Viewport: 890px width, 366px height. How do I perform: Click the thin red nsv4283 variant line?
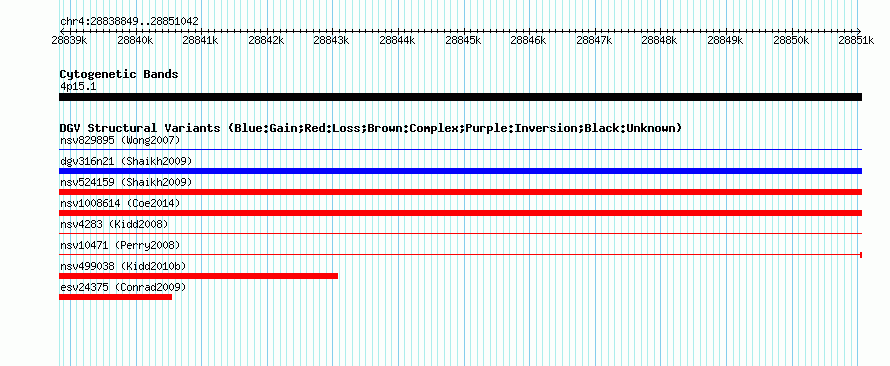pos(460,234)
